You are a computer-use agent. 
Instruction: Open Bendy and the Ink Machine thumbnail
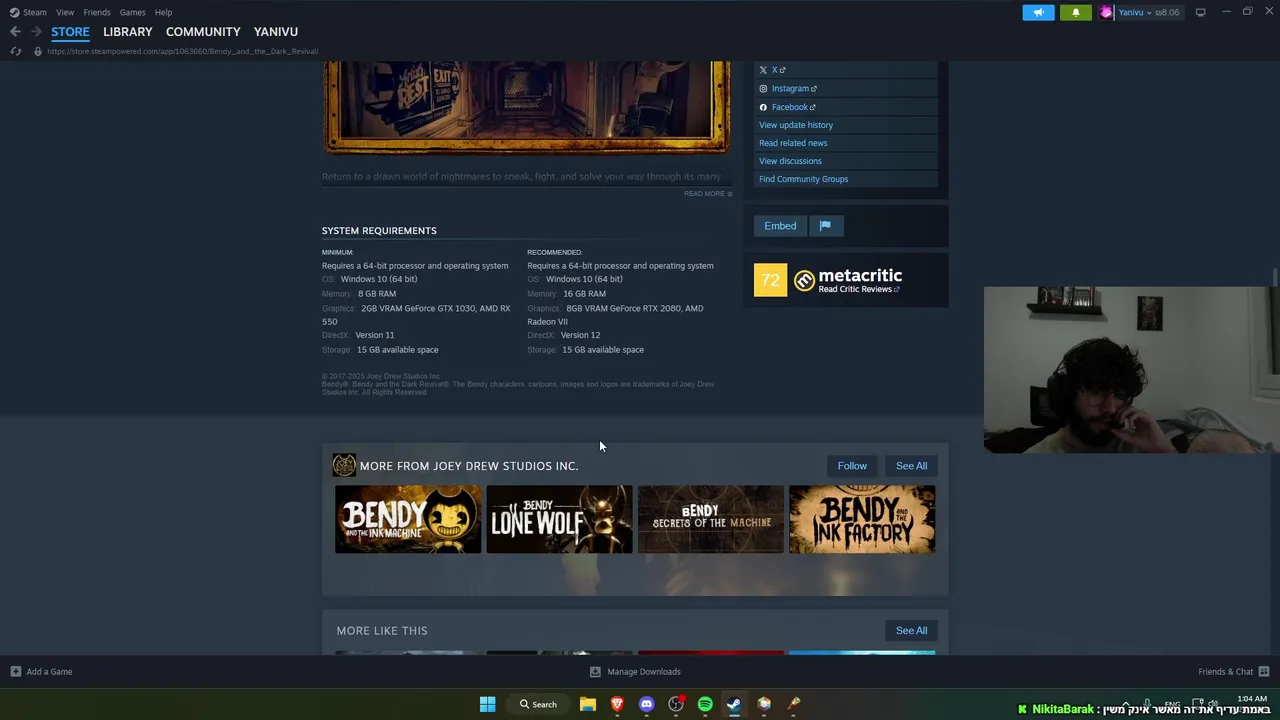[408, 519]
